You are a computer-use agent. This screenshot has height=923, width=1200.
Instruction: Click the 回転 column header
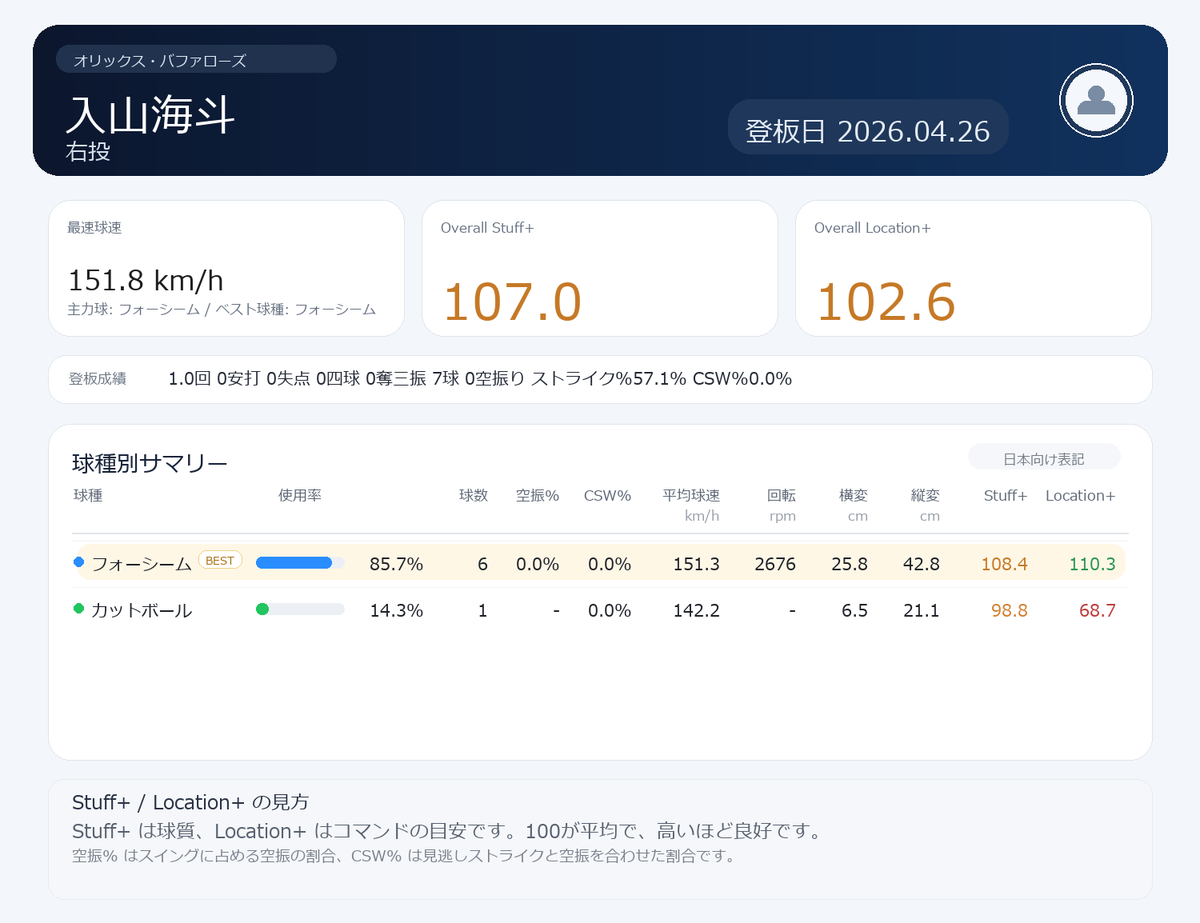(x=781, y=495)
